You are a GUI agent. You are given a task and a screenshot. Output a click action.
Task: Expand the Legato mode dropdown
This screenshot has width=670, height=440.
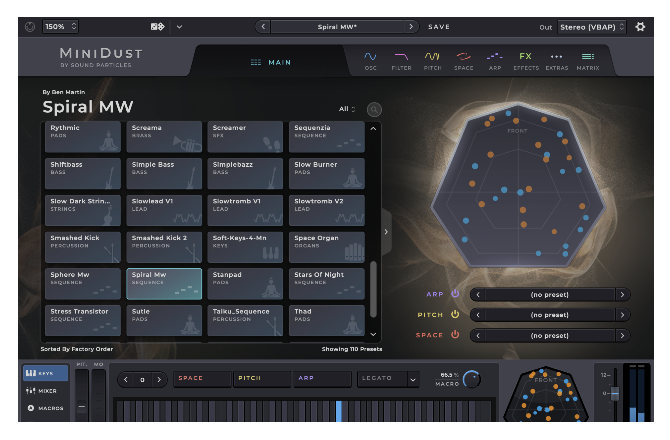(388, 379)
